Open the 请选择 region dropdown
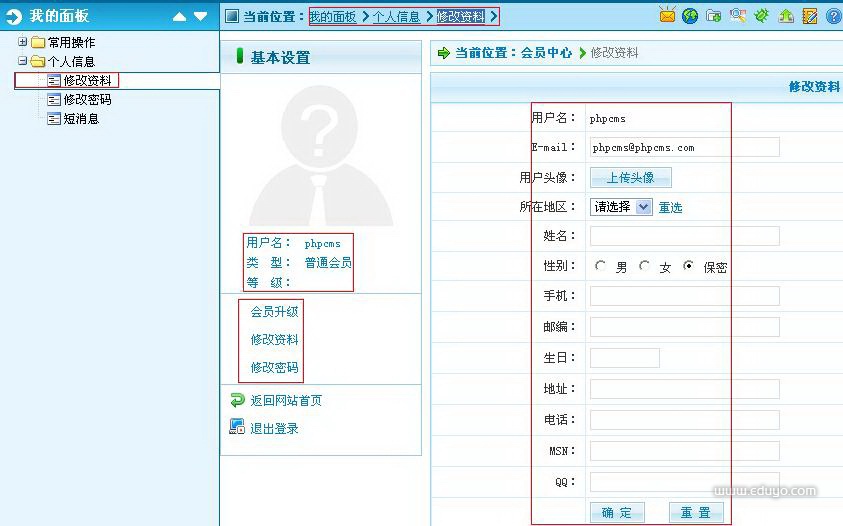 click(x=621, y=207)
